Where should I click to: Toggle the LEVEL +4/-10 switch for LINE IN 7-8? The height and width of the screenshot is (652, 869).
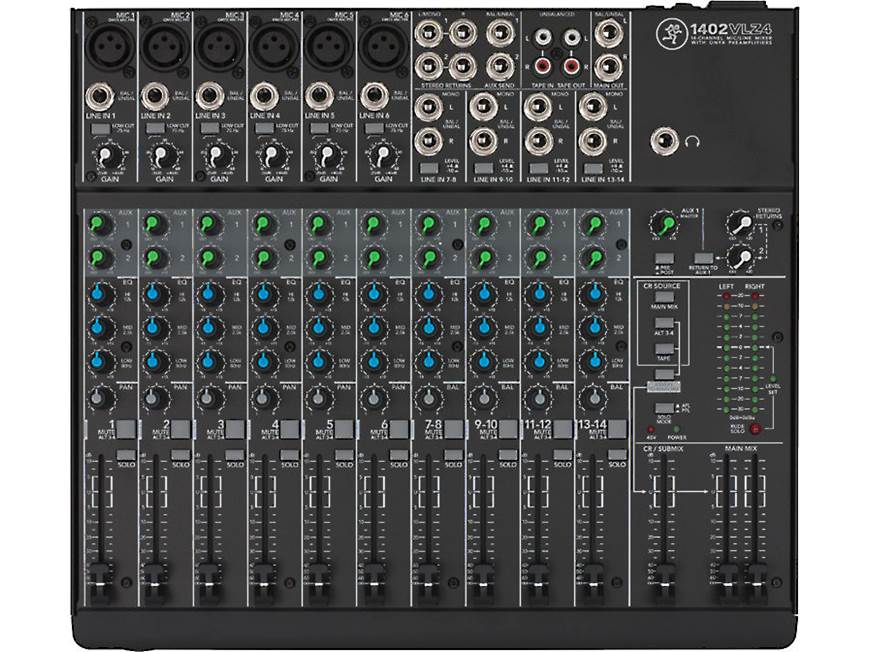point(430,168)
